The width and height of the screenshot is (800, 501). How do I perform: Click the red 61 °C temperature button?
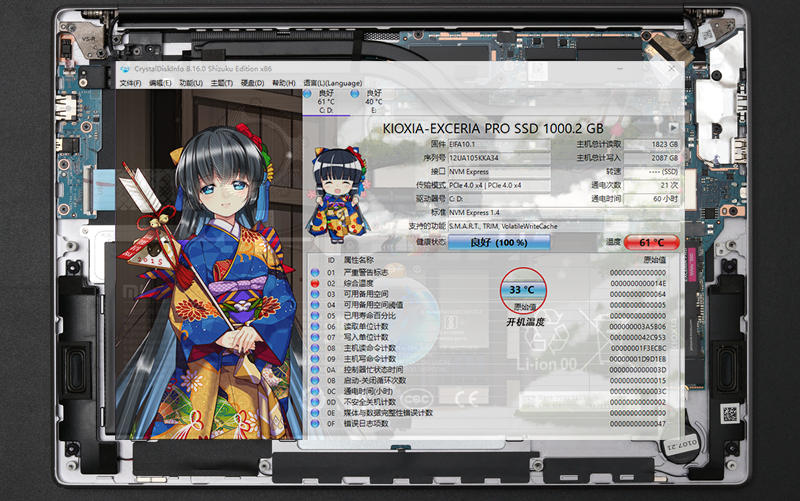pyautogui.click(x=652, y=242)
